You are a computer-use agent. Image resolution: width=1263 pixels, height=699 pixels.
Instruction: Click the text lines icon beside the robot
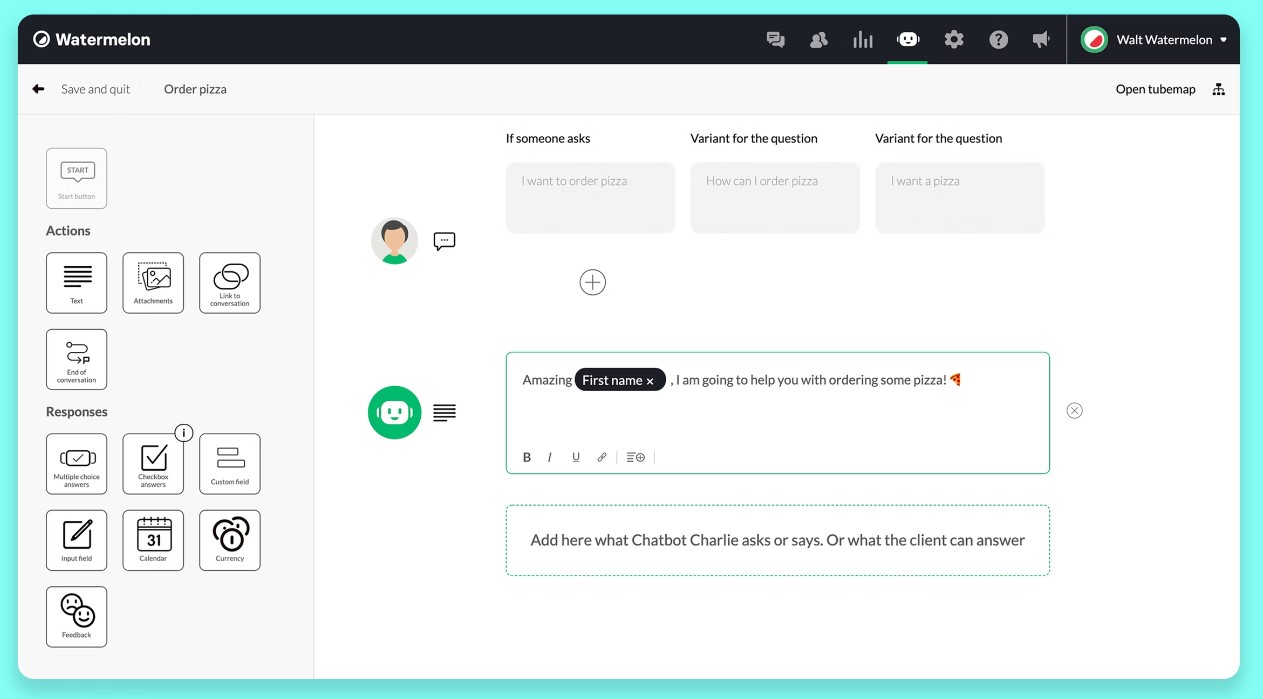[x=444, y=412]
